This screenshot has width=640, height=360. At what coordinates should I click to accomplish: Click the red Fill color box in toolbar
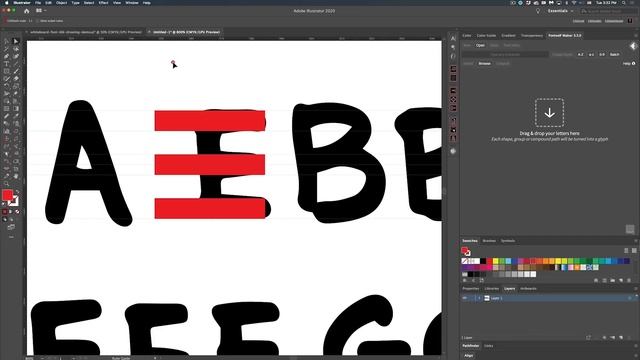tap(7, 196)
